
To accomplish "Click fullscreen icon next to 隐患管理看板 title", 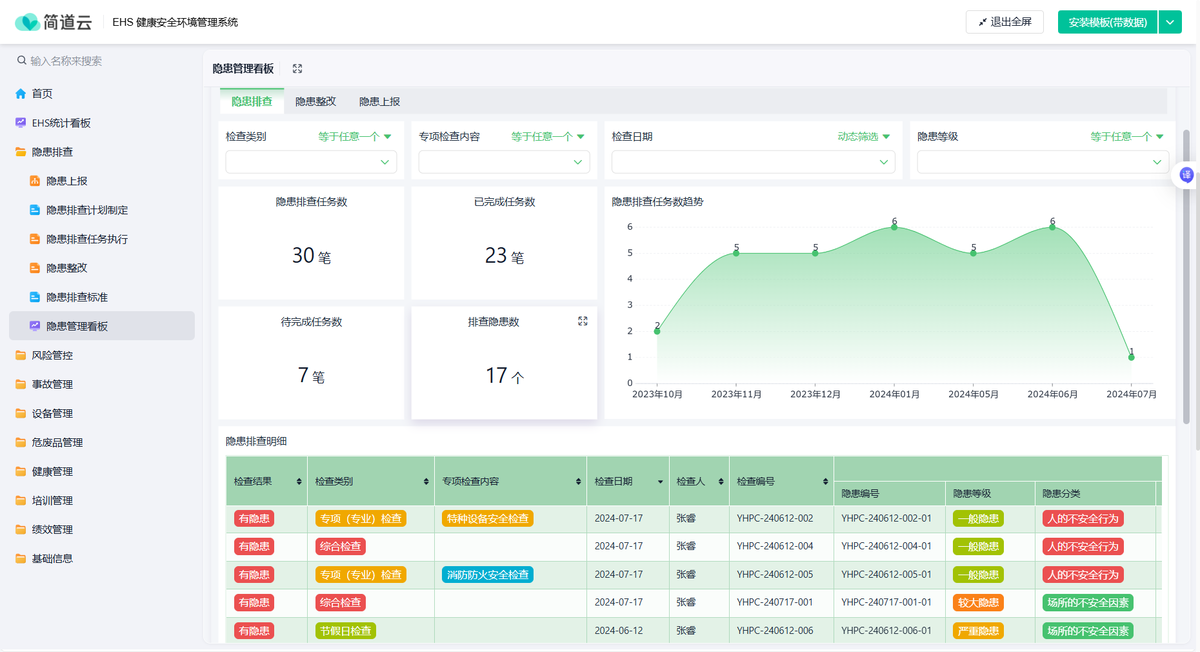I will 297,69.
